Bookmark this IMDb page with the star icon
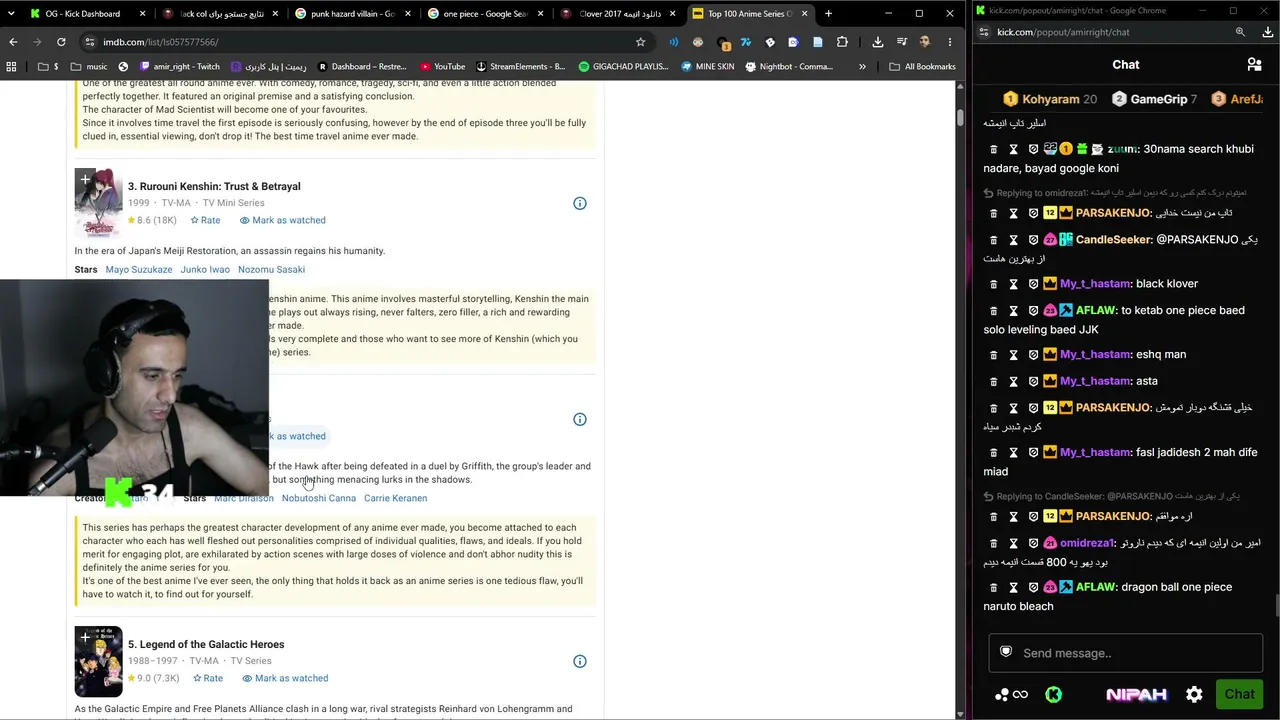This screenshot has width=1280, height=720. tap(641, 42)
